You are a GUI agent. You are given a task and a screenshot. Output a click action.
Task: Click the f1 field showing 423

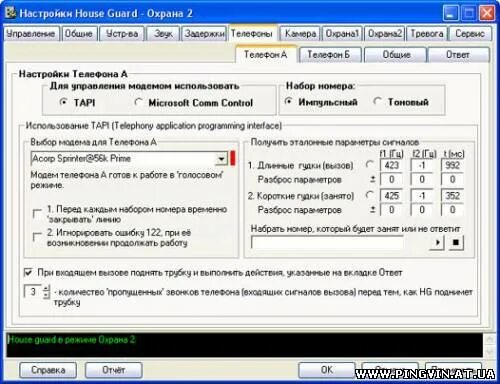point(391,165)
